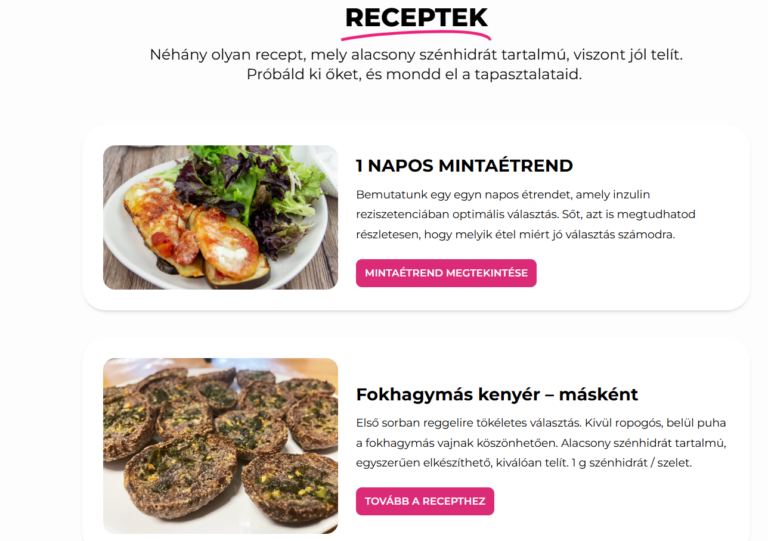
Task: Open the garlic bread rounds photo
Action: 220,446
